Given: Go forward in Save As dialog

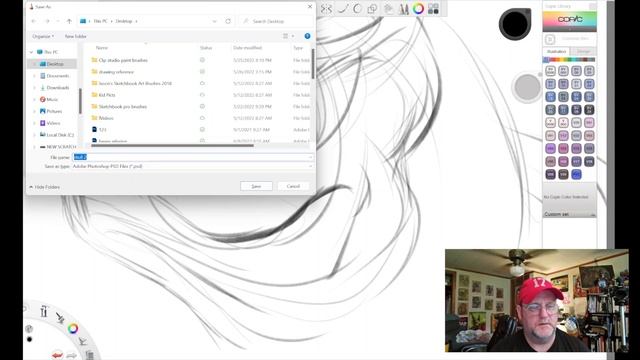Looking at the screenshot, I should (x=47, y=21).
